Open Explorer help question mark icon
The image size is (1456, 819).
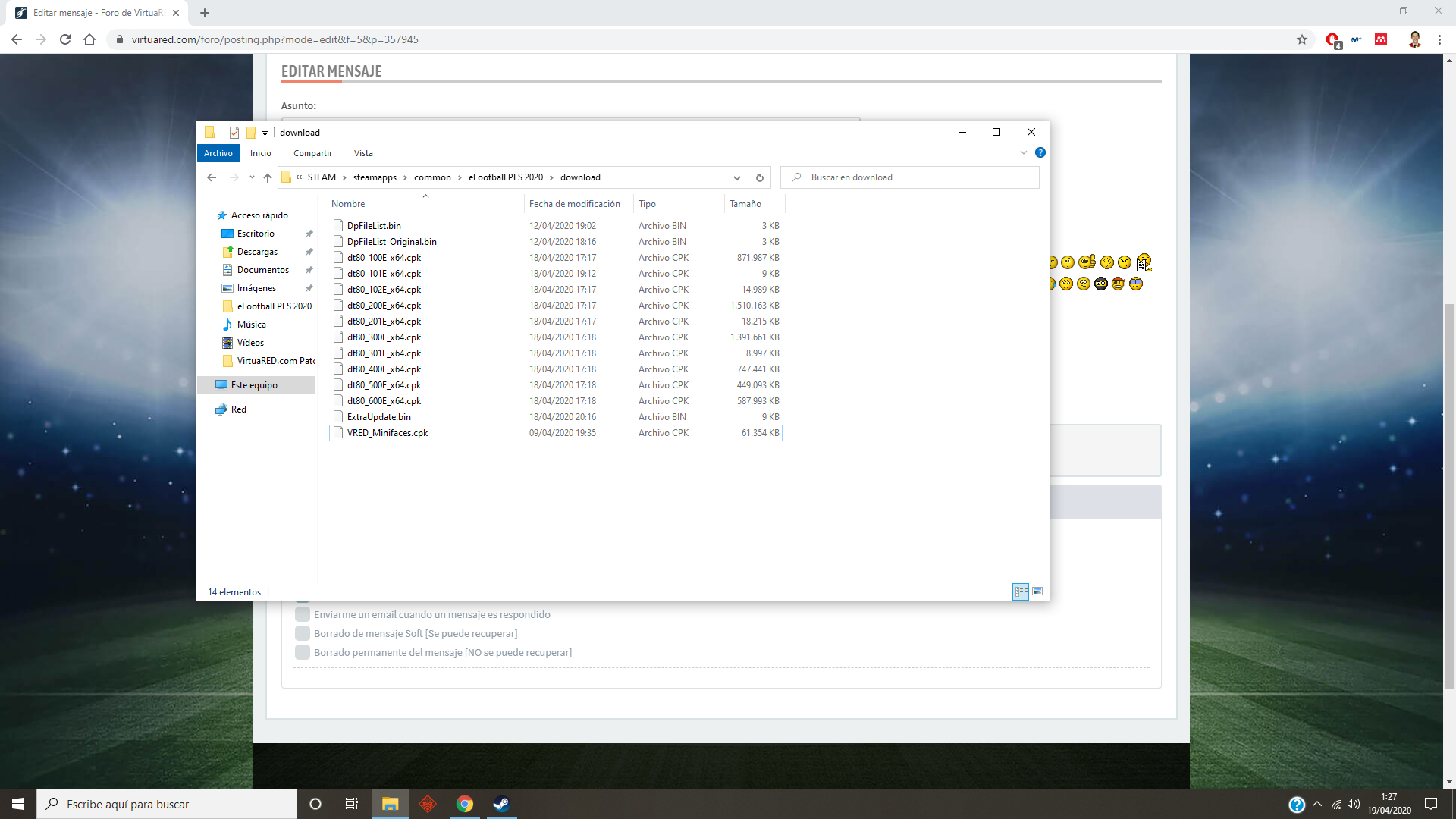(x=1040, y=152)
